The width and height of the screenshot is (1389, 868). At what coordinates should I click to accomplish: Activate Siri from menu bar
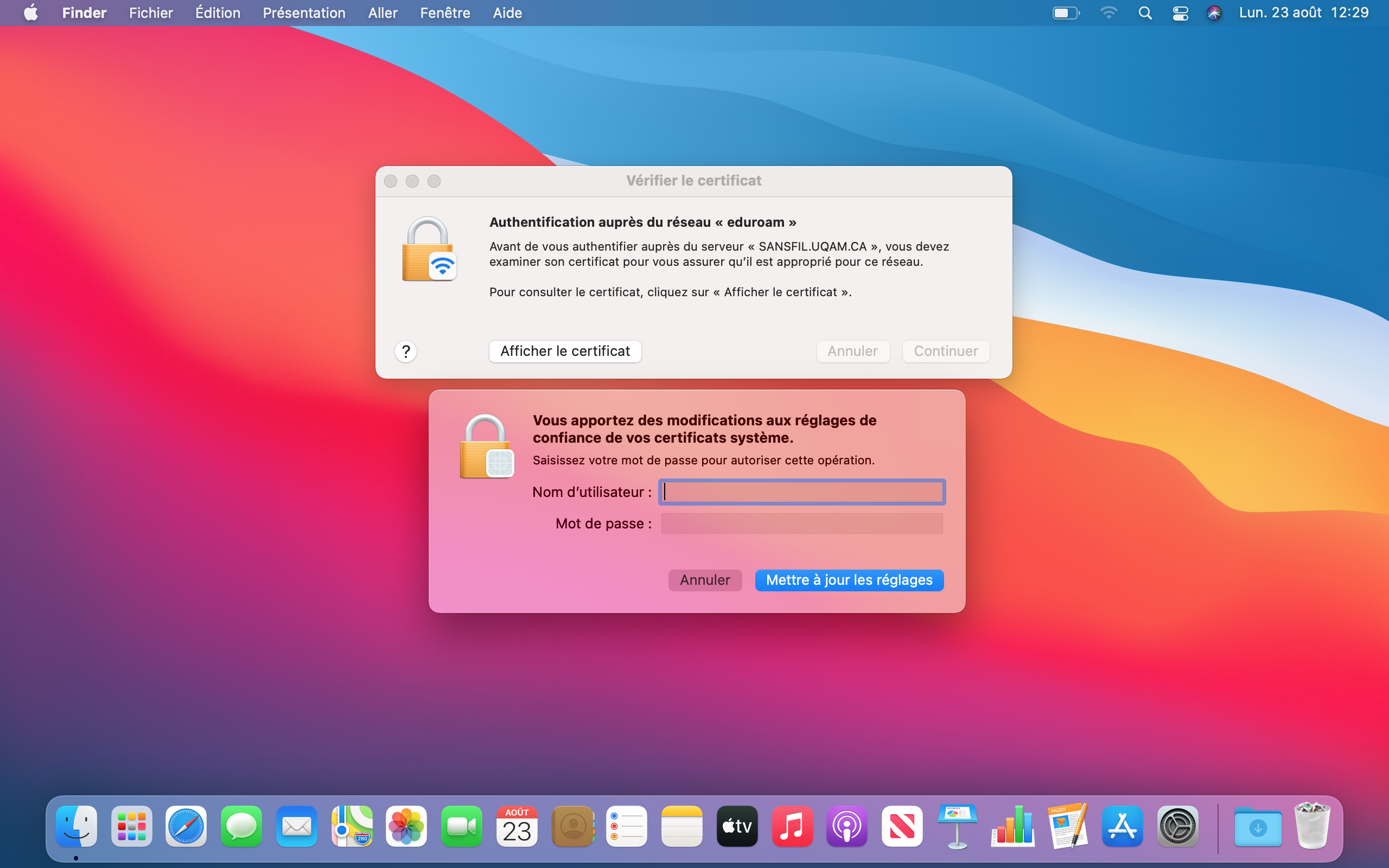pos(1214,12)
